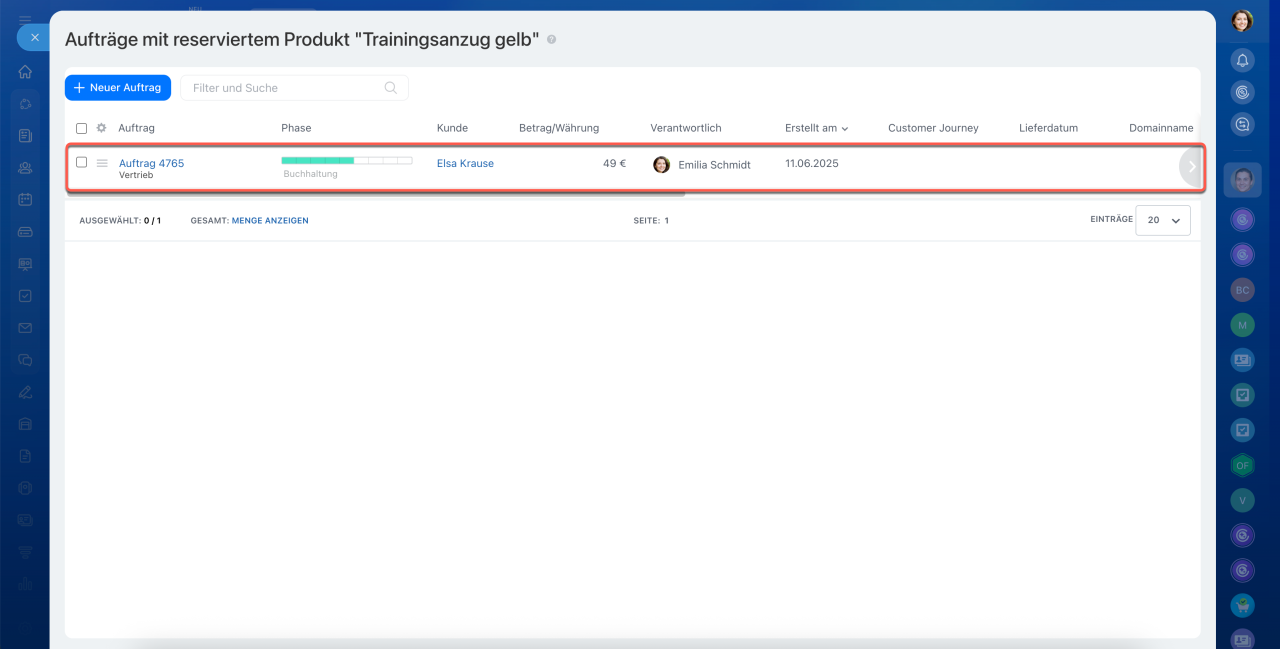This screenshot has height=649, width=1280.
Task: Click into the Filter und Suche field
Action: coord(285,88)
